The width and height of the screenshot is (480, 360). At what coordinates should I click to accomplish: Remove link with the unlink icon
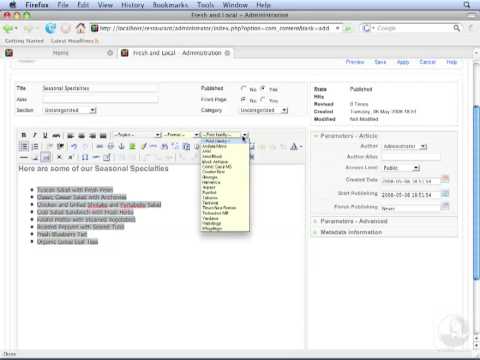(111, 146)
